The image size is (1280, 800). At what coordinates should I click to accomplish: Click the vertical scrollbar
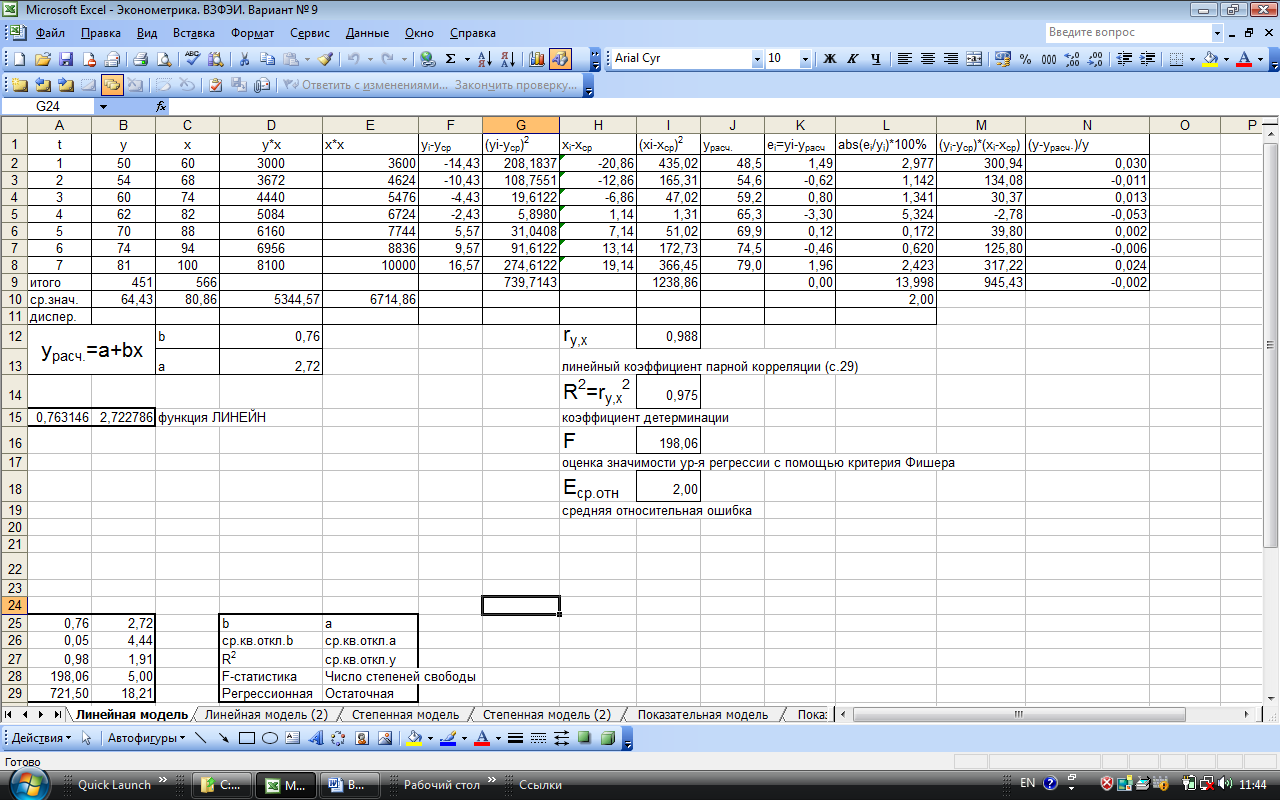[1271, 410]
